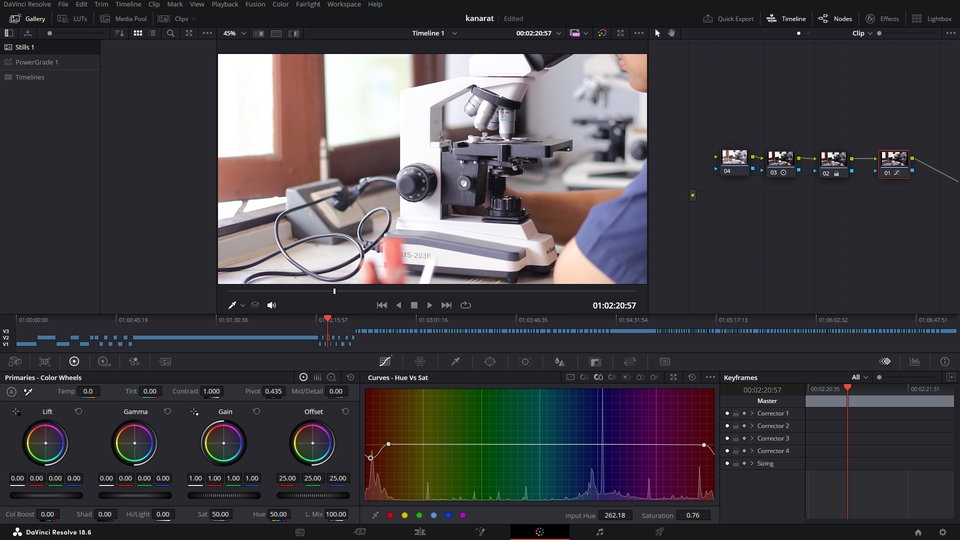Open the viewer zoom 45% dropdown
This screenshot has width=960, height=540.
233,33
